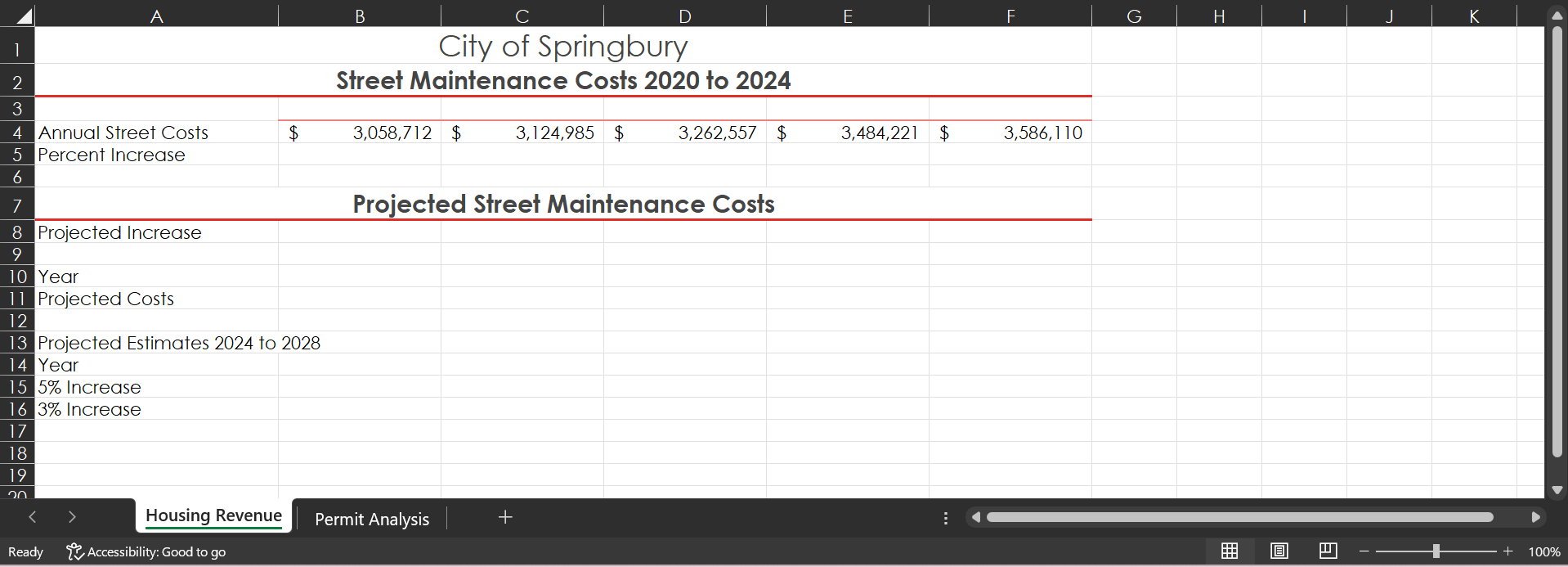Viewport: 1568px width, 567px height.
Task: Click cell with value 3,586,110
Action: 1010,133
